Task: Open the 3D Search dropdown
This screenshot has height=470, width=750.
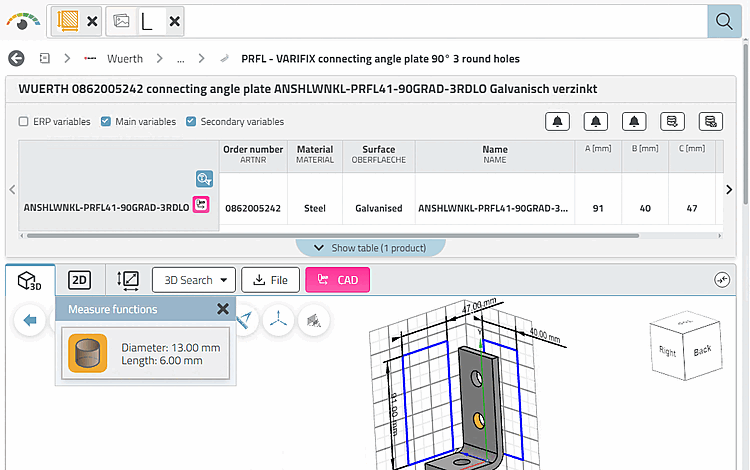Action: 194,280
